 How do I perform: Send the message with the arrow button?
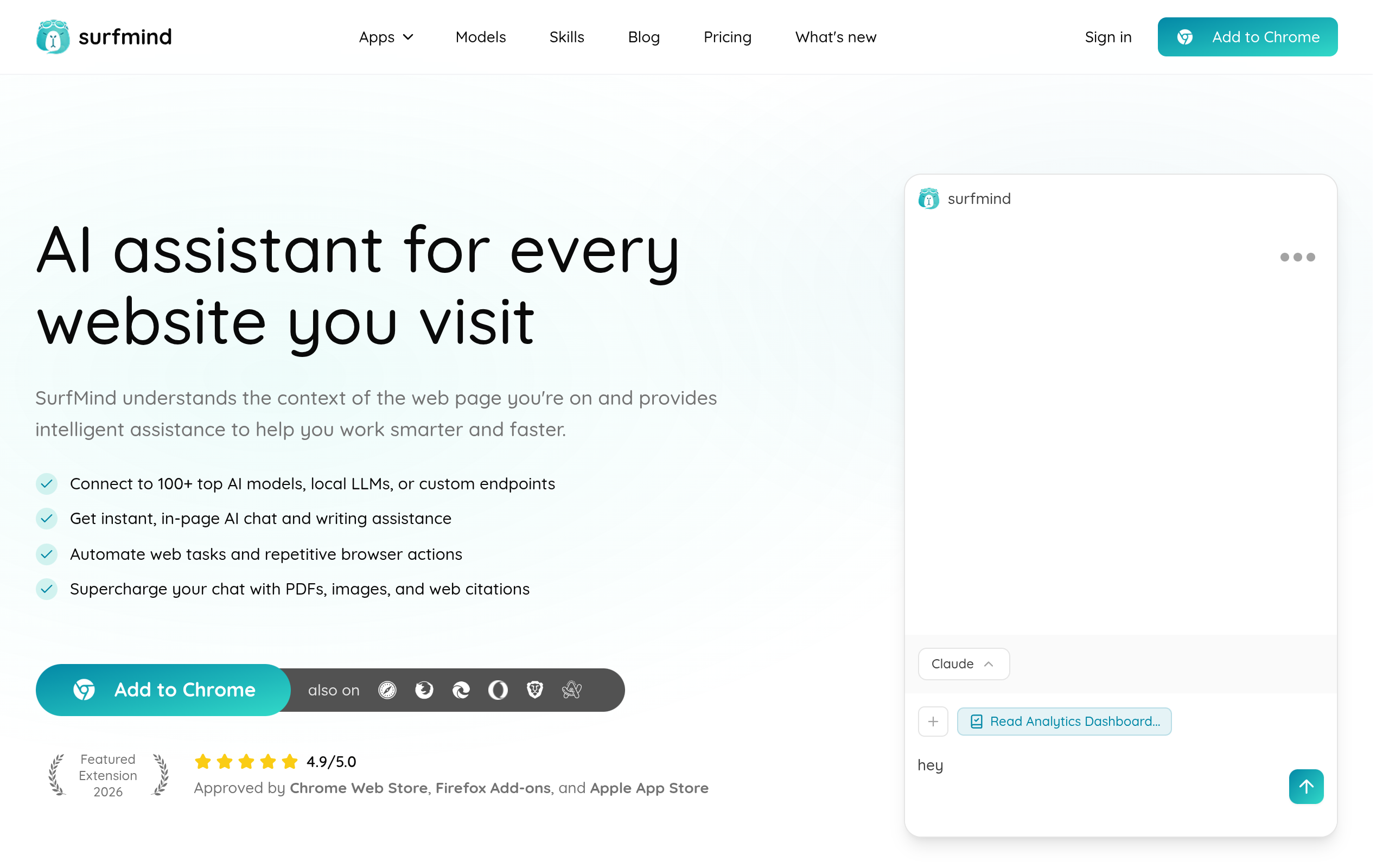click(1306, 786)
